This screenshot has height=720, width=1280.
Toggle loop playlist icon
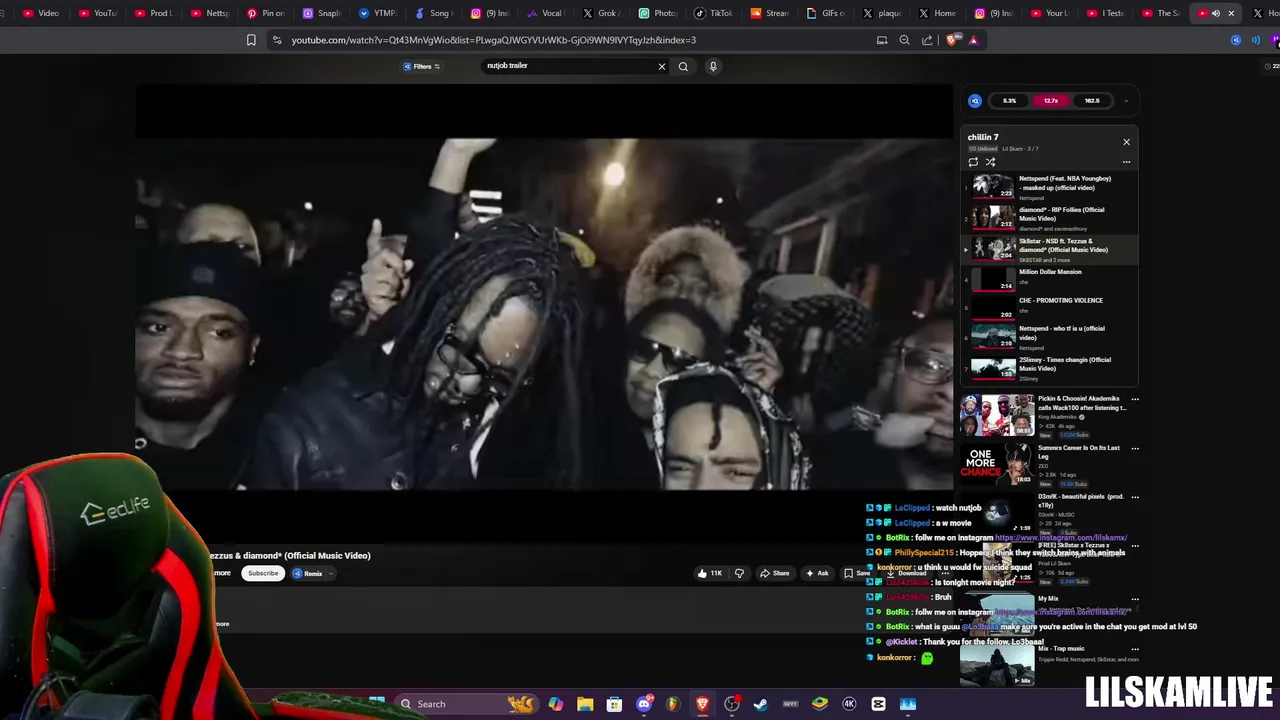[x=973, y=162]
